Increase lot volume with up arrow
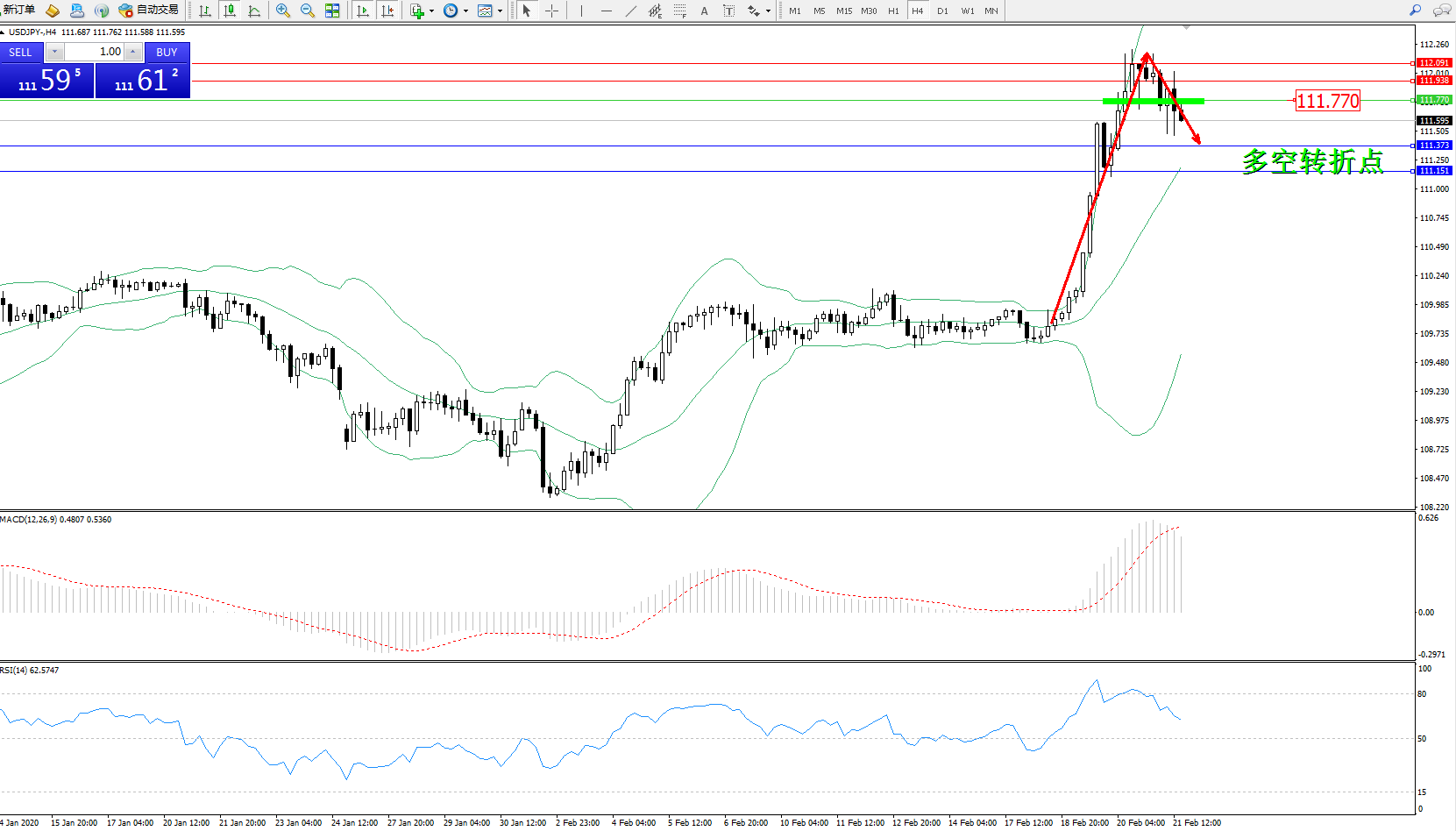This screenshot has height=831, width=1456. 132,53
